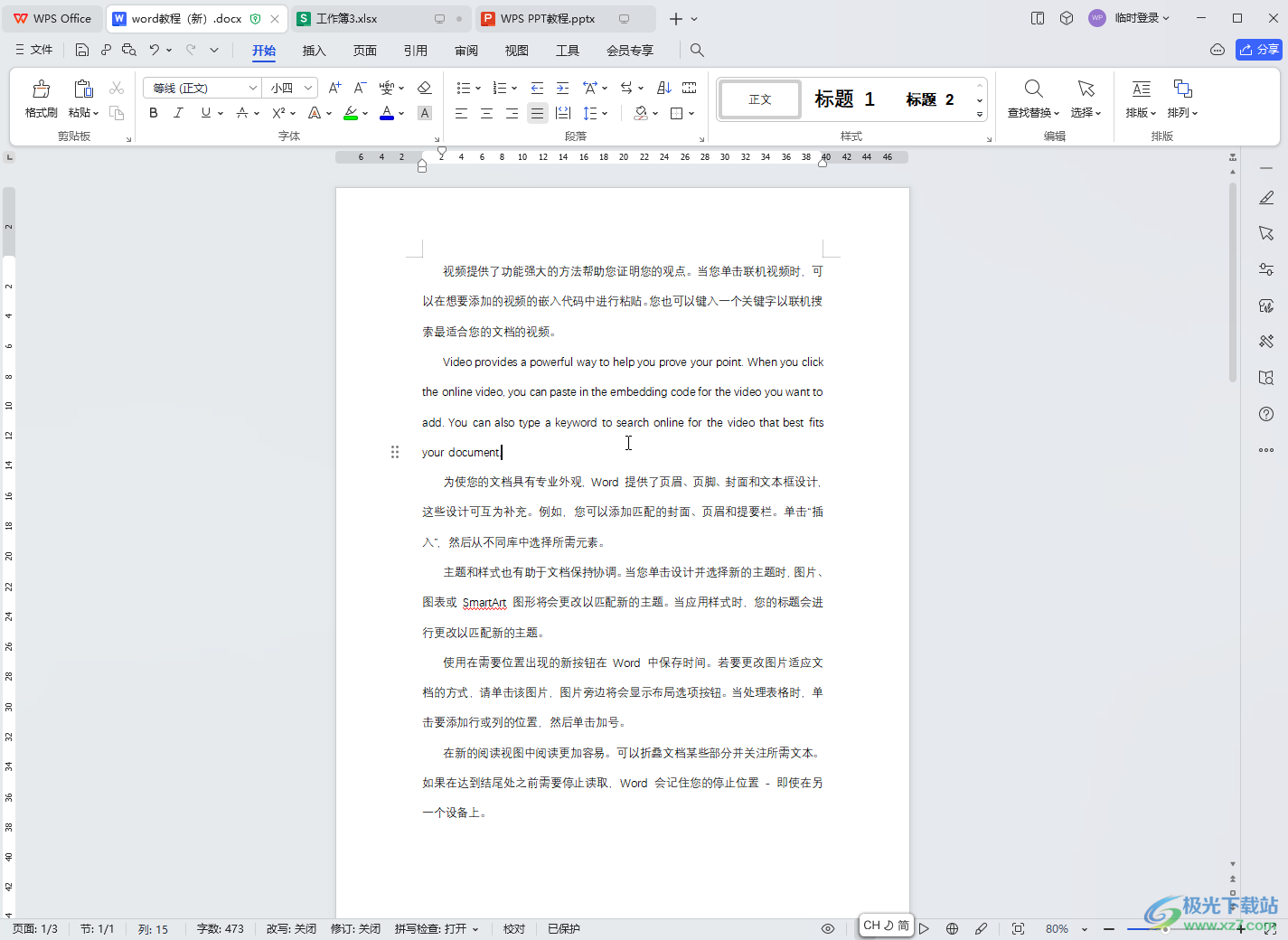Screen dimensions: 1288x940
Task: Expand the bullet list dropdown arrow
Action: tap(478, 89)
